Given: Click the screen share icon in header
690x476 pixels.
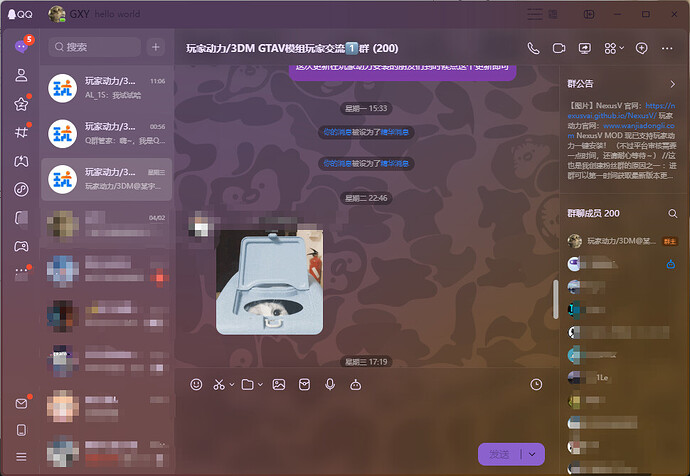Looking at the screenshot, I should point(586,48).
